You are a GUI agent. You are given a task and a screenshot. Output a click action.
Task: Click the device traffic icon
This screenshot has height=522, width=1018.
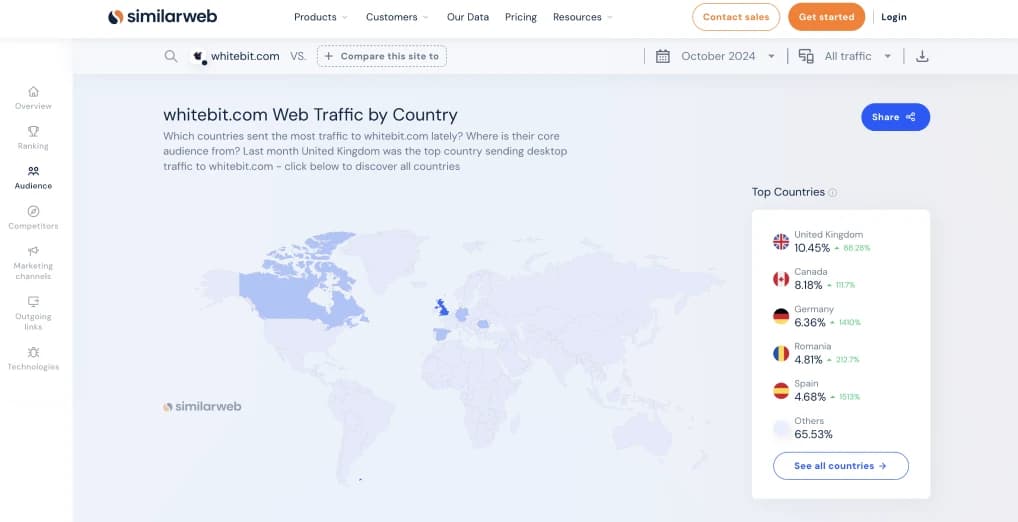tap(806, 56)
